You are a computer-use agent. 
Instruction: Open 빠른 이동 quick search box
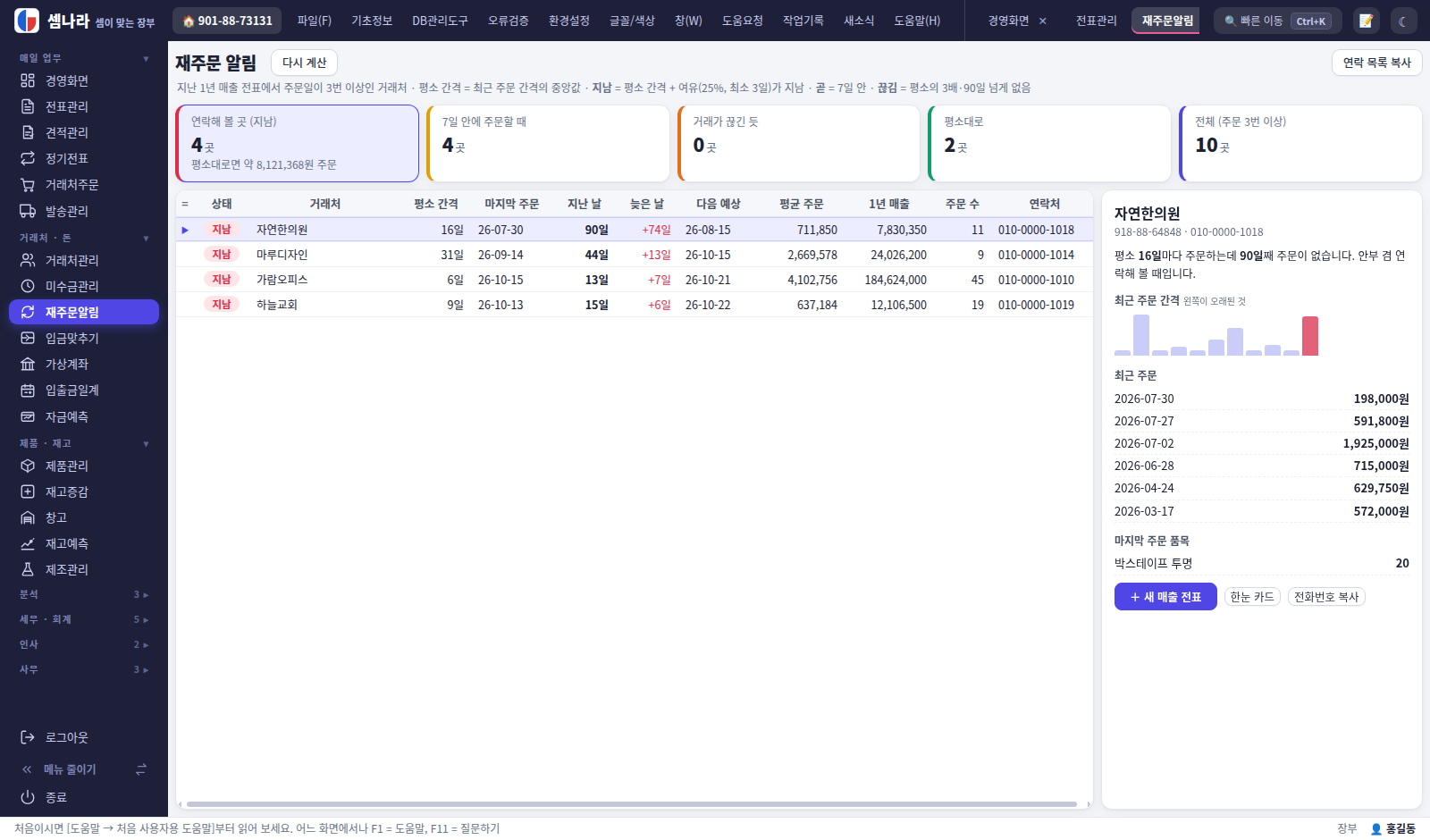coord(1278,21)
